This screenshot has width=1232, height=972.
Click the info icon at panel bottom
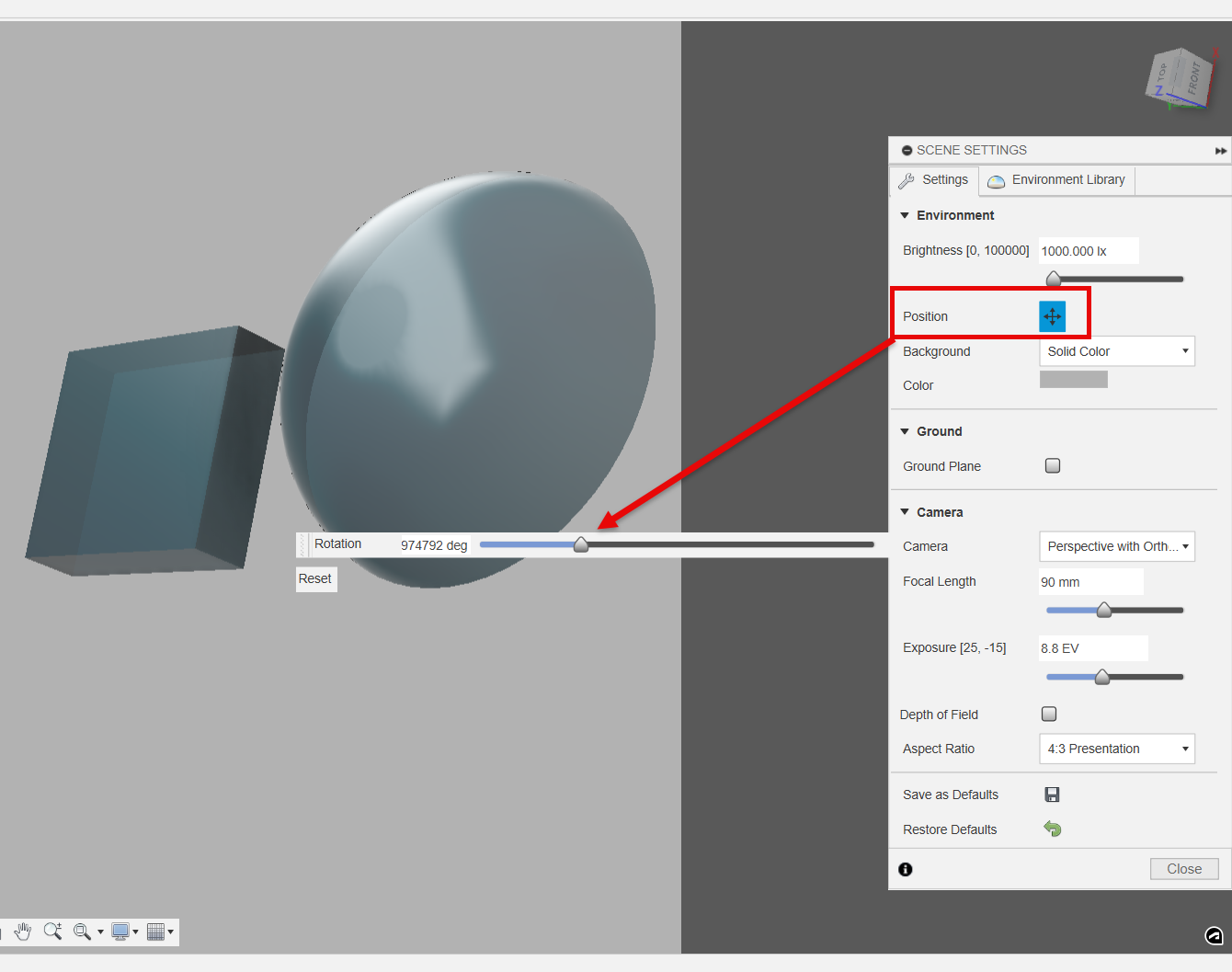click(905, 869)
